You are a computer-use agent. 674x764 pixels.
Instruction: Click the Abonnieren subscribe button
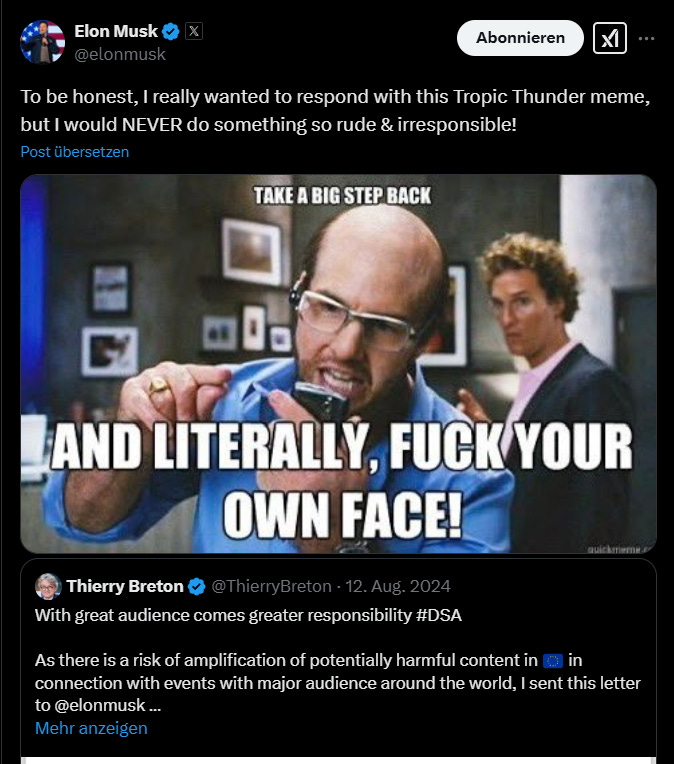(520, 38)
